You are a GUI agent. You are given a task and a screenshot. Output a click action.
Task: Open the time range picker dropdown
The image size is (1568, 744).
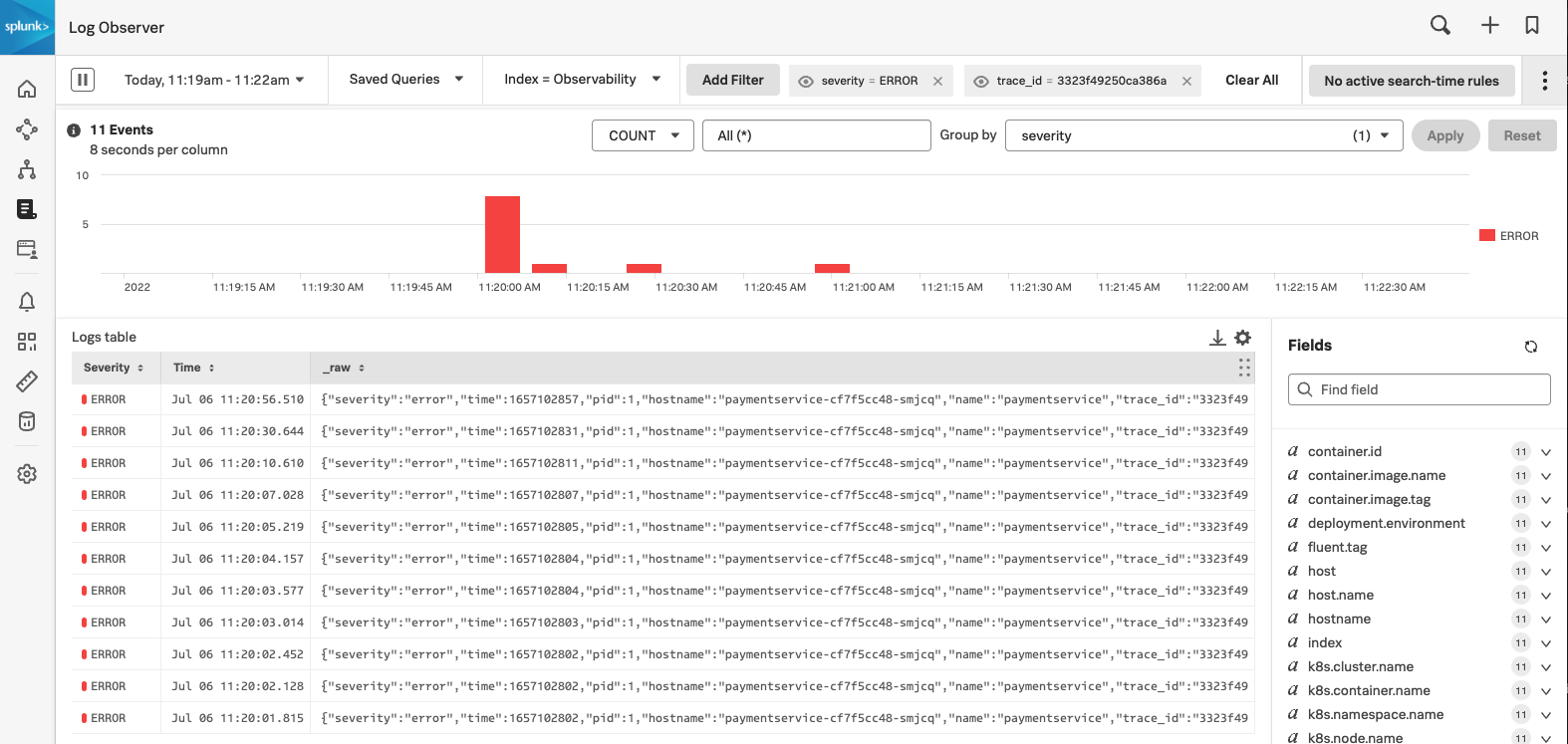(x=214, y=80)
